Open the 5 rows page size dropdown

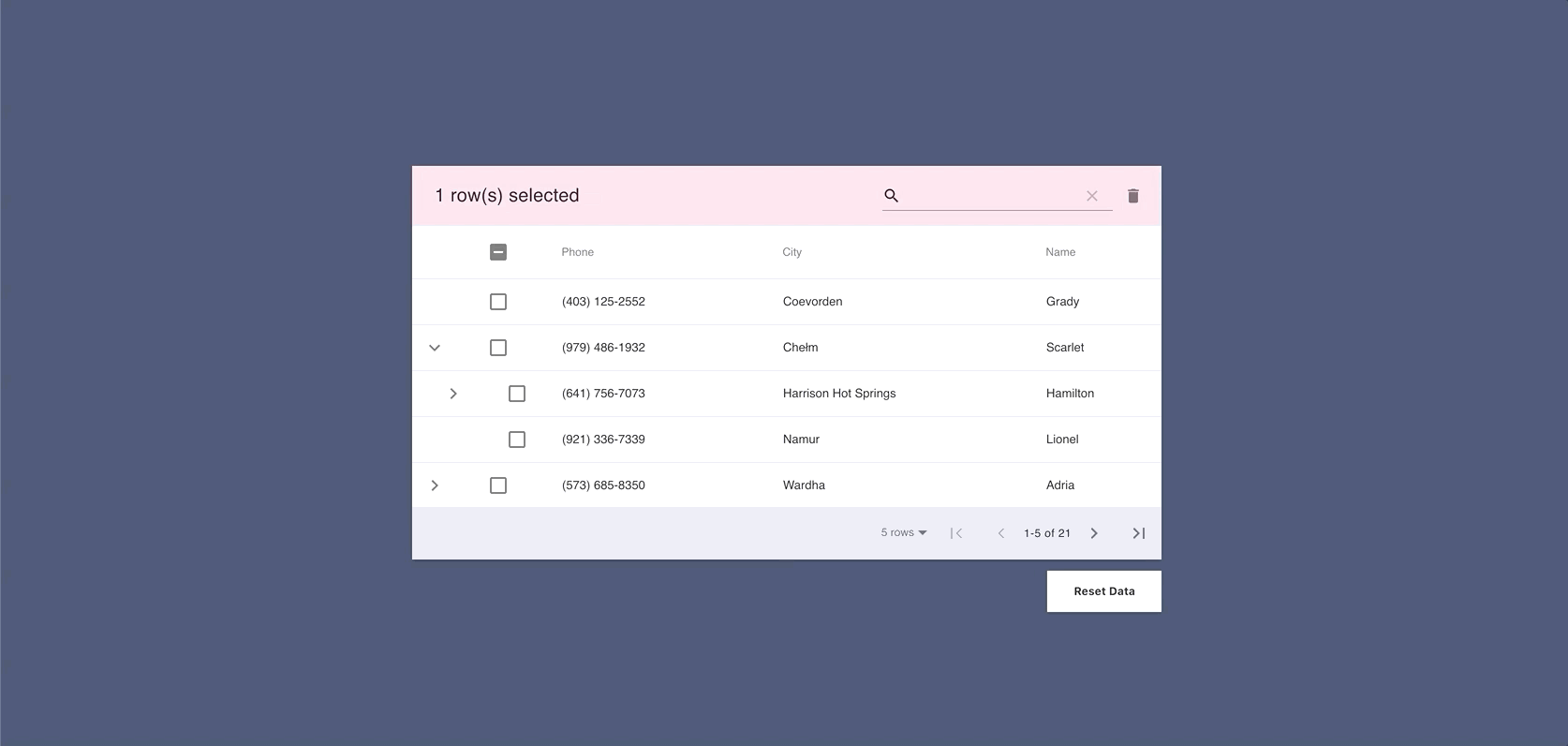tap(904, 532)
